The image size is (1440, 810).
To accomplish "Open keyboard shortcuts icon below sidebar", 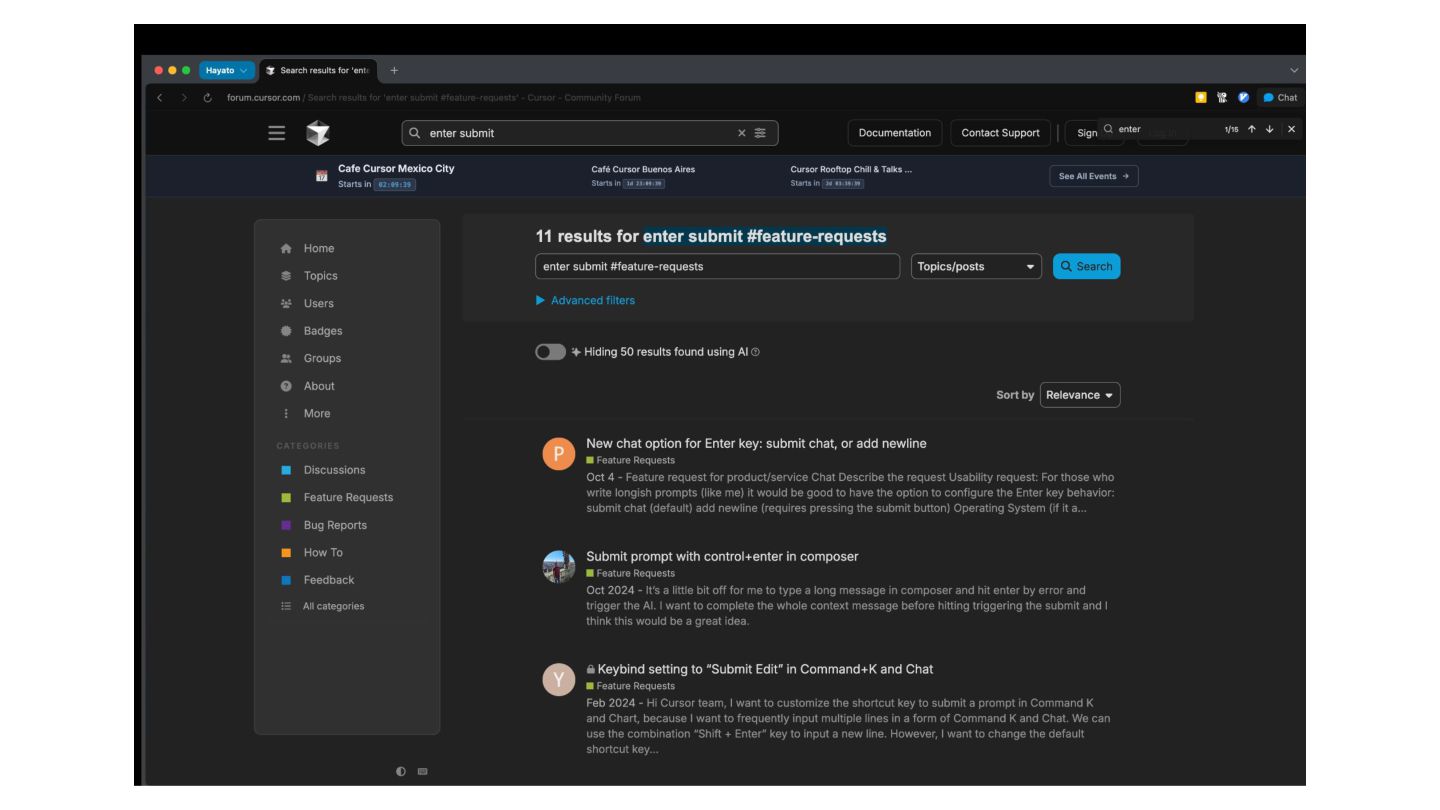I will click(x=422, y=771).
